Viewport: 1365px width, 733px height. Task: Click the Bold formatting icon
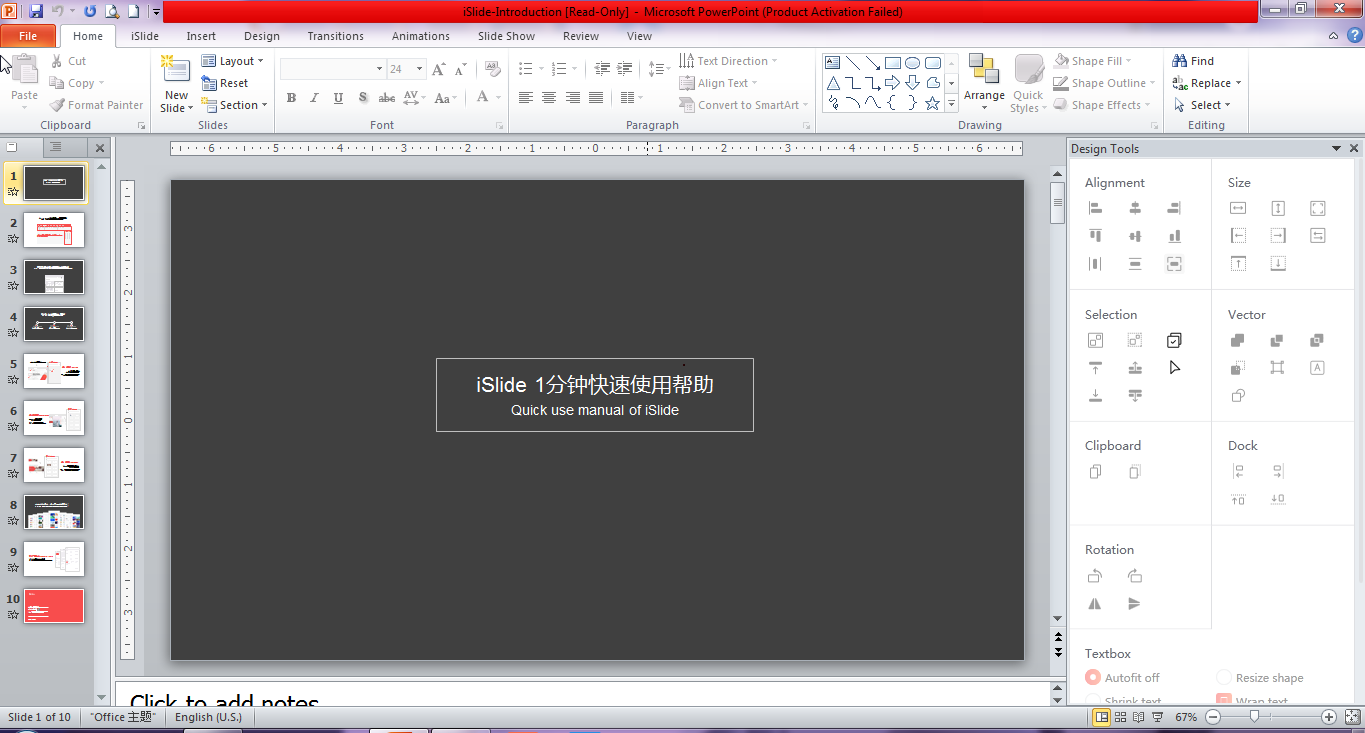(x=291, y=98)
